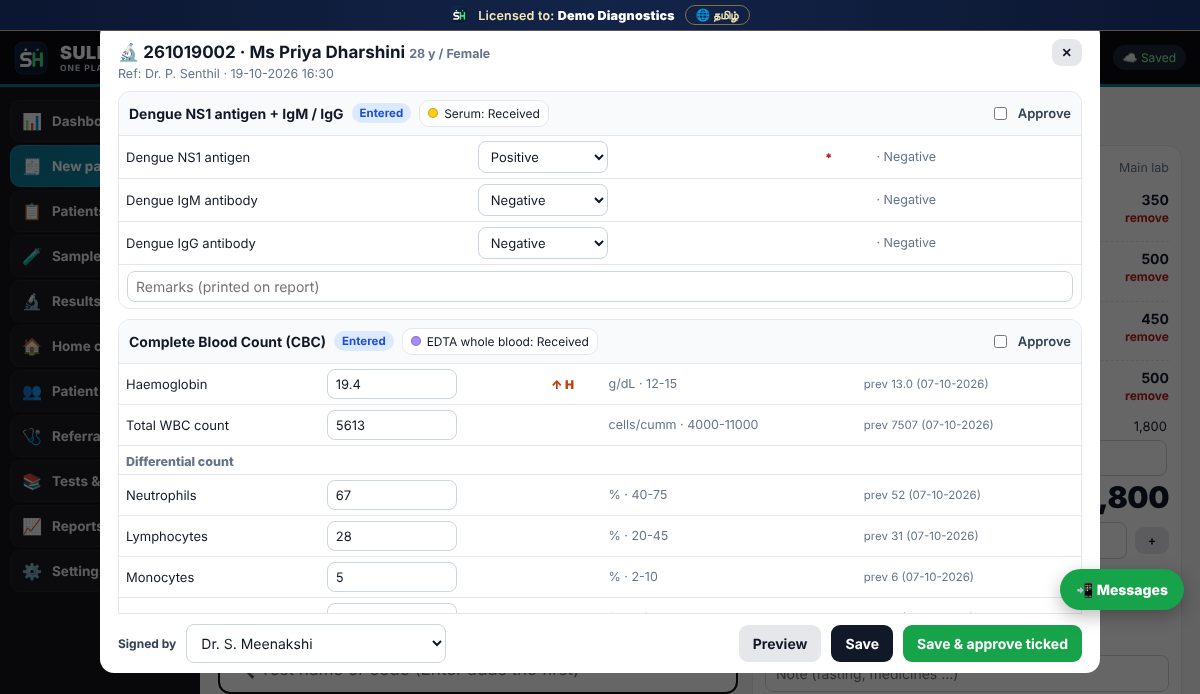This screenshot has height=694, width=1200.
Task: Click the Settings gear icon in sidebar
Action: pyautogui.click(x=32, y=571)
